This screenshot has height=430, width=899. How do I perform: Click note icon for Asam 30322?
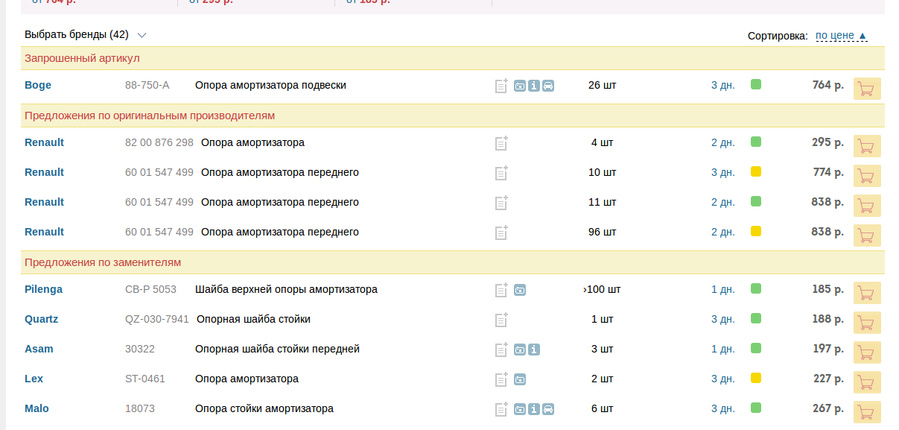(x=501, y=349)
